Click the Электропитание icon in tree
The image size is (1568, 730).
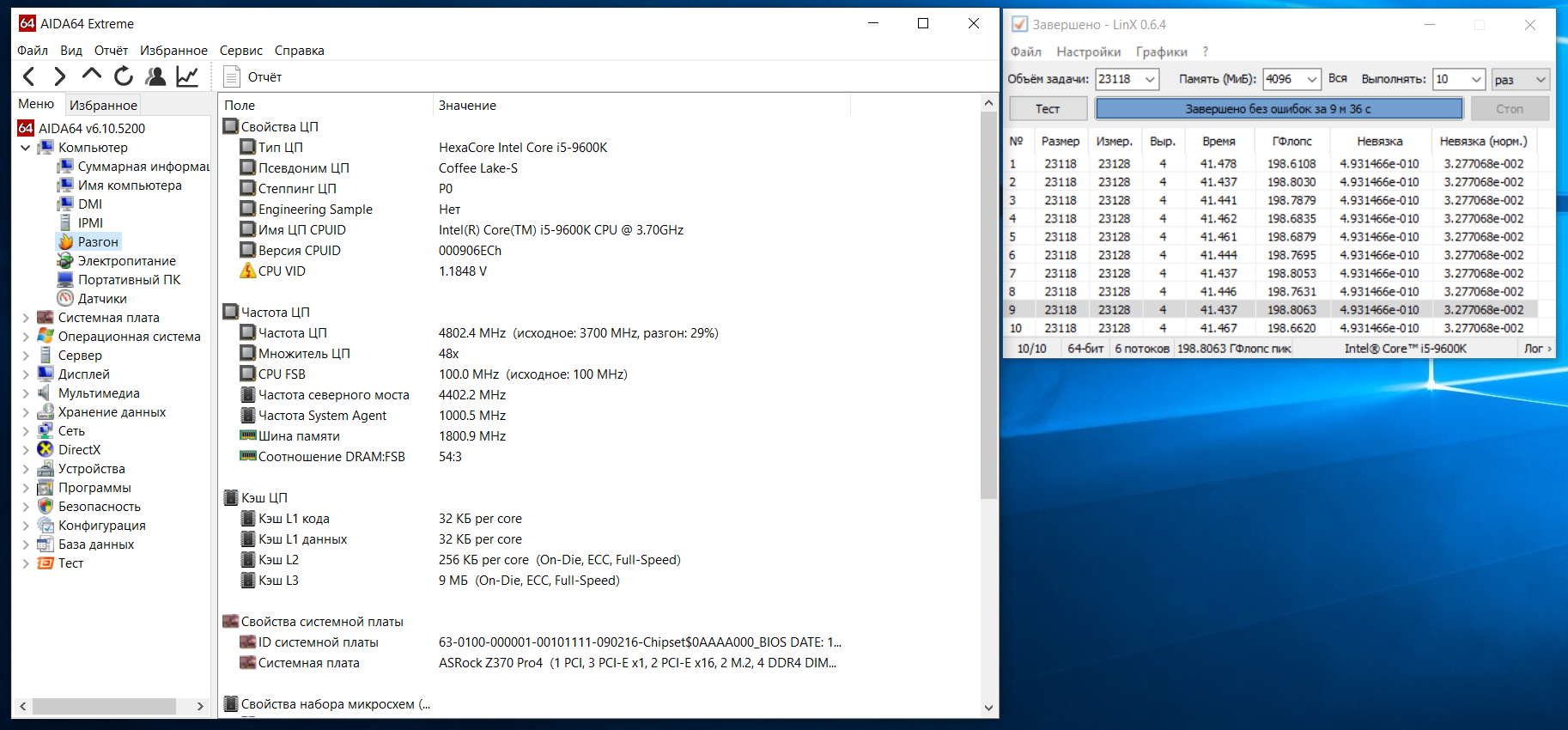coord(65,261)
